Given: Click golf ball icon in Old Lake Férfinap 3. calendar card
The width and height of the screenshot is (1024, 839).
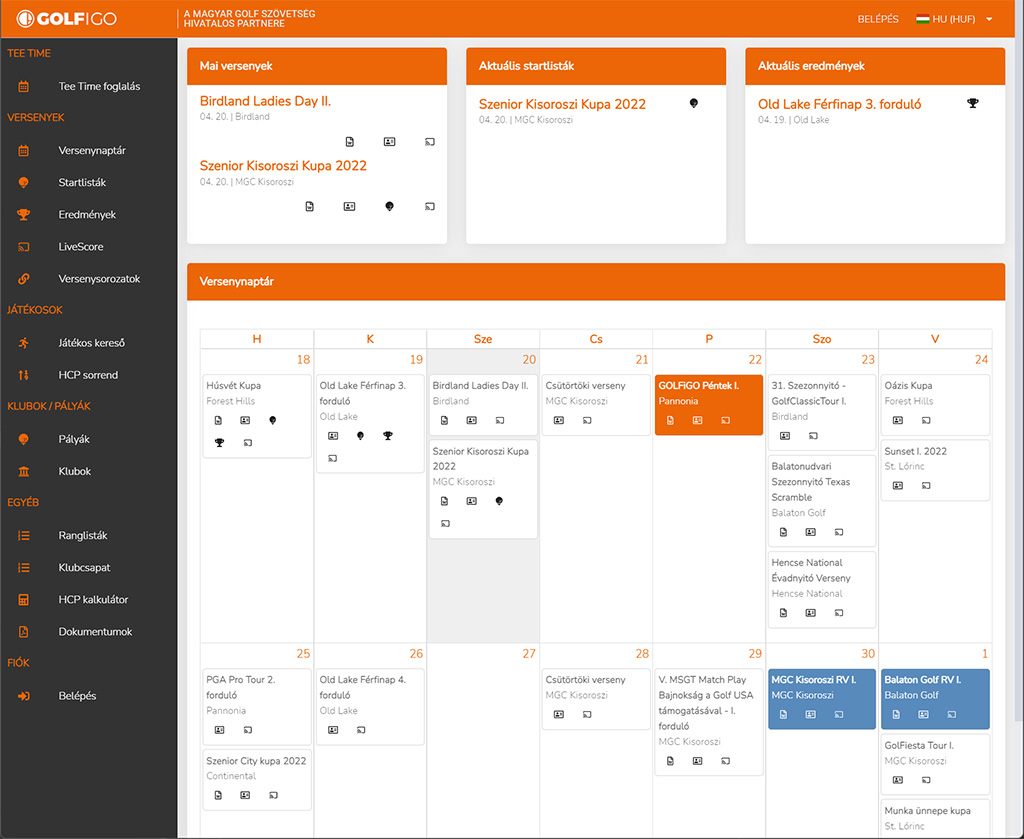Looking at the screenshot, I should [x=360, y=435].
